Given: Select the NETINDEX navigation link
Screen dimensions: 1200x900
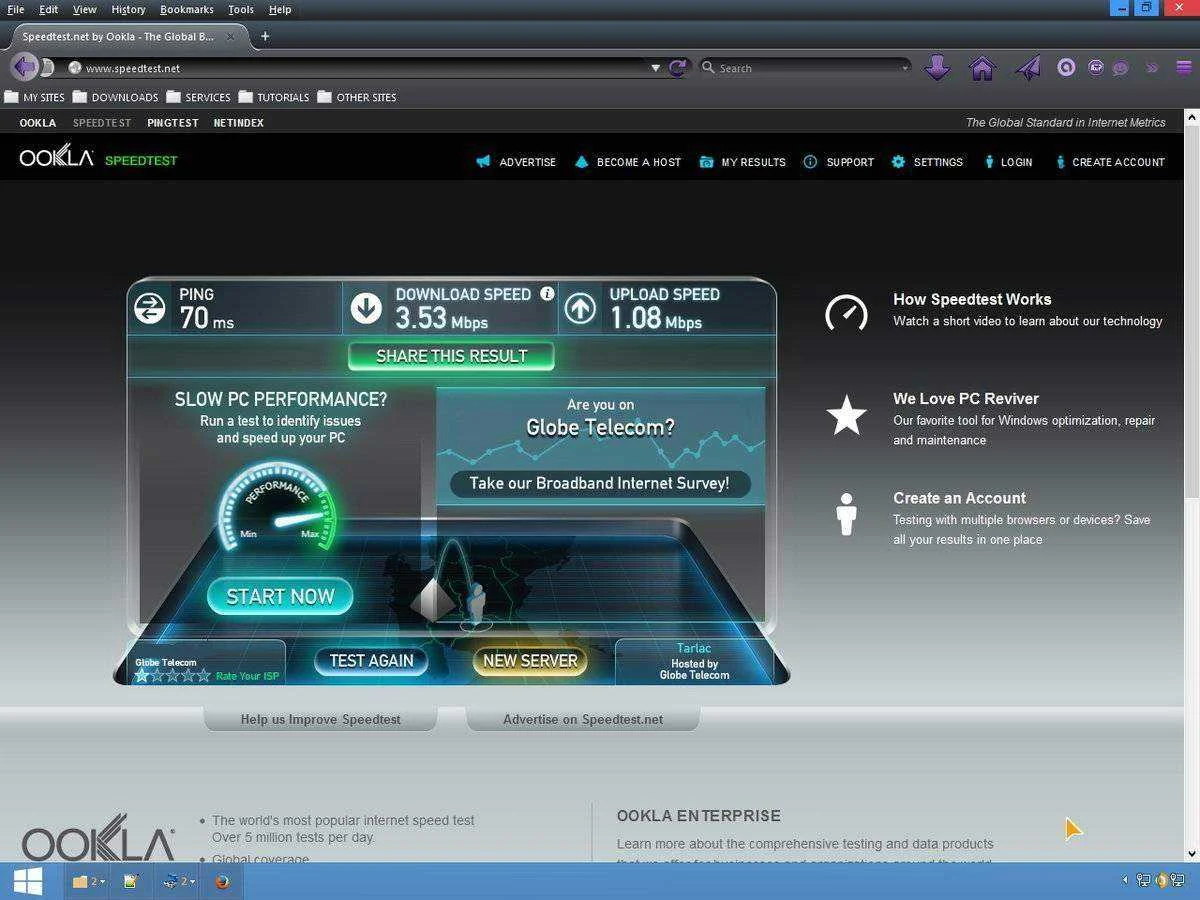Looking at the screenshot, I should (x=239, y=123).
